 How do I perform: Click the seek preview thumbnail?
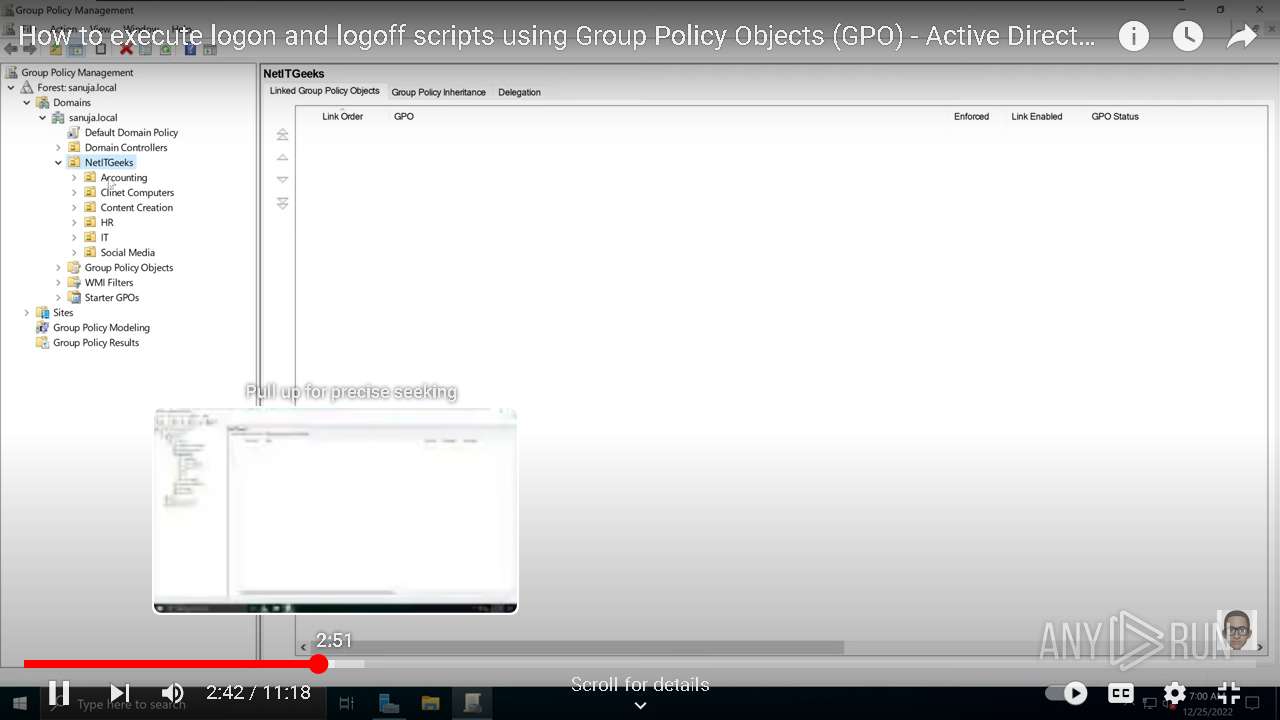[x=335, y=511]
